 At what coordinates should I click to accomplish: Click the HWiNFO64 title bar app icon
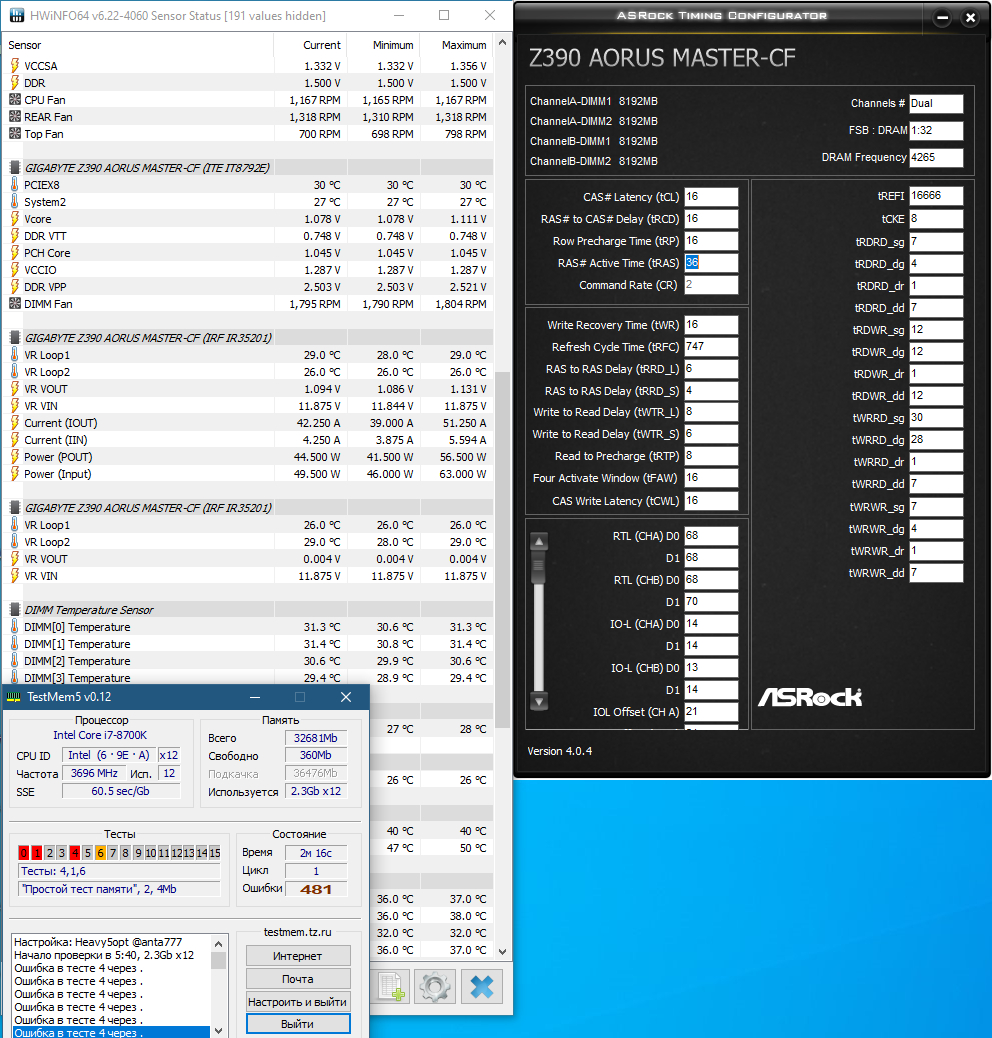tap(17, 15)
